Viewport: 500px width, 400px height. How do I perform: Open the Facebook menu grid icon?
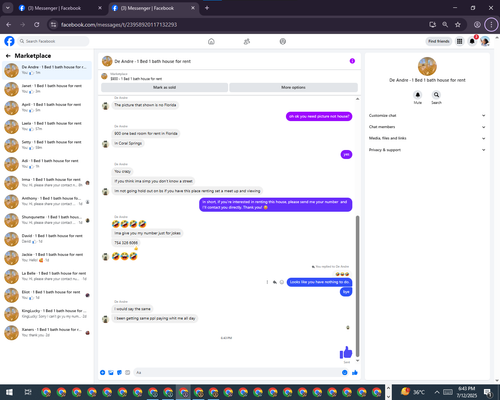click(x=460, y=41)
